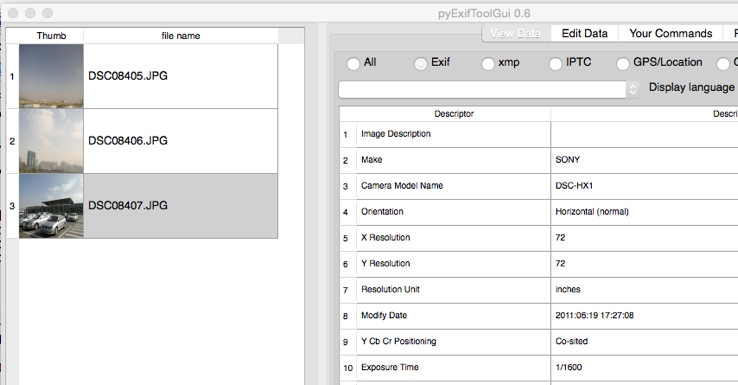Choose the IPTC radio button
Screen dimensions: 738x385
pos(556,63)
